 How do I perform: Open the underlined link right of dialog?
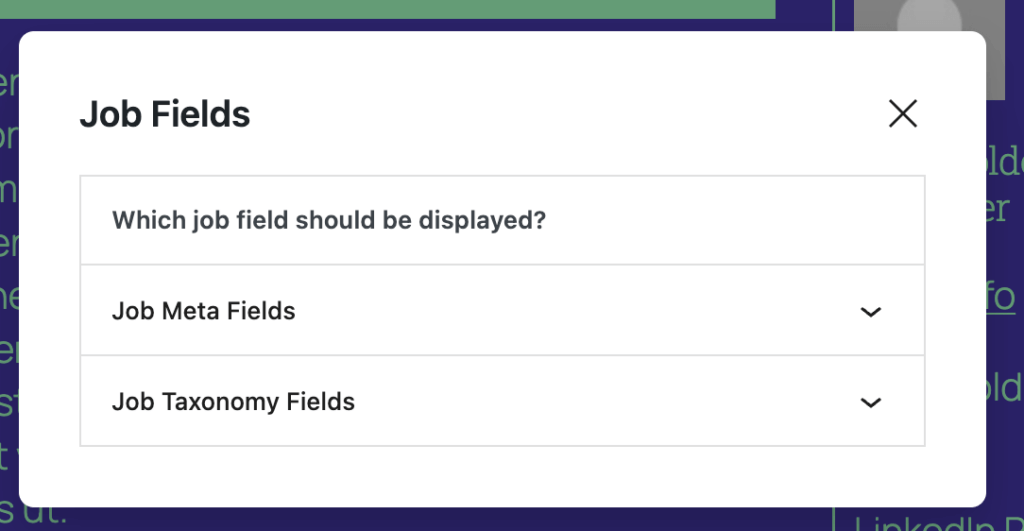(1001, 297)
